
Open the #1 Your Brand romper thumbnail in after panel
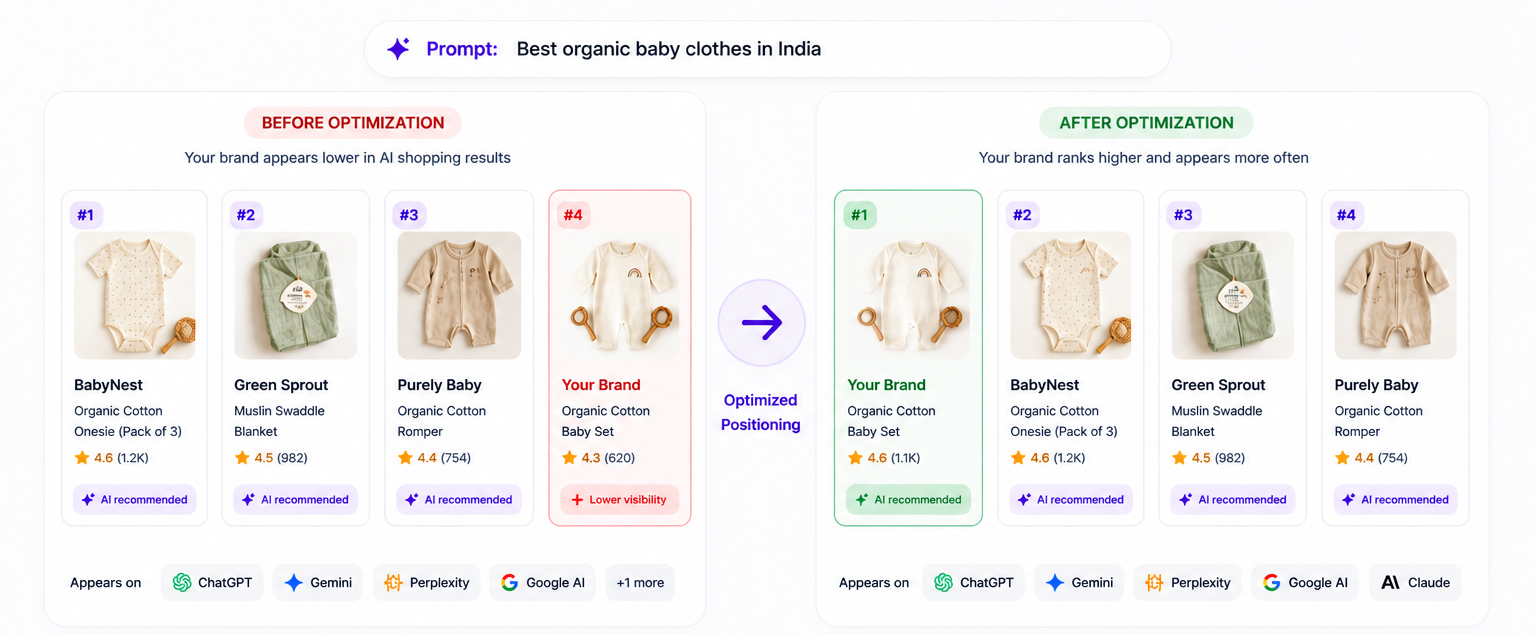tap(908, 296)
